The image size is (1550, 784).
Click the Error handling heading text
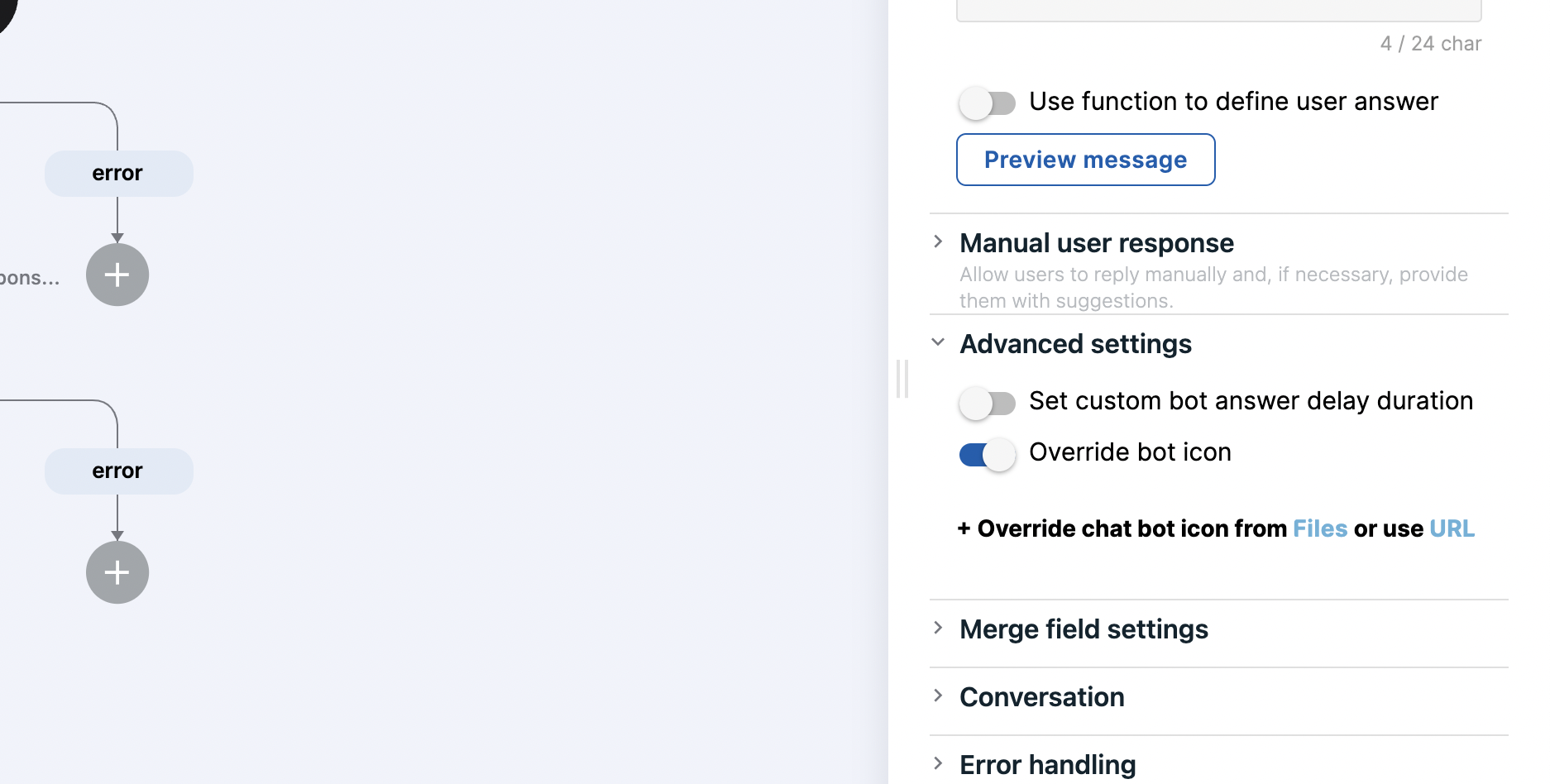[1047, 765]
